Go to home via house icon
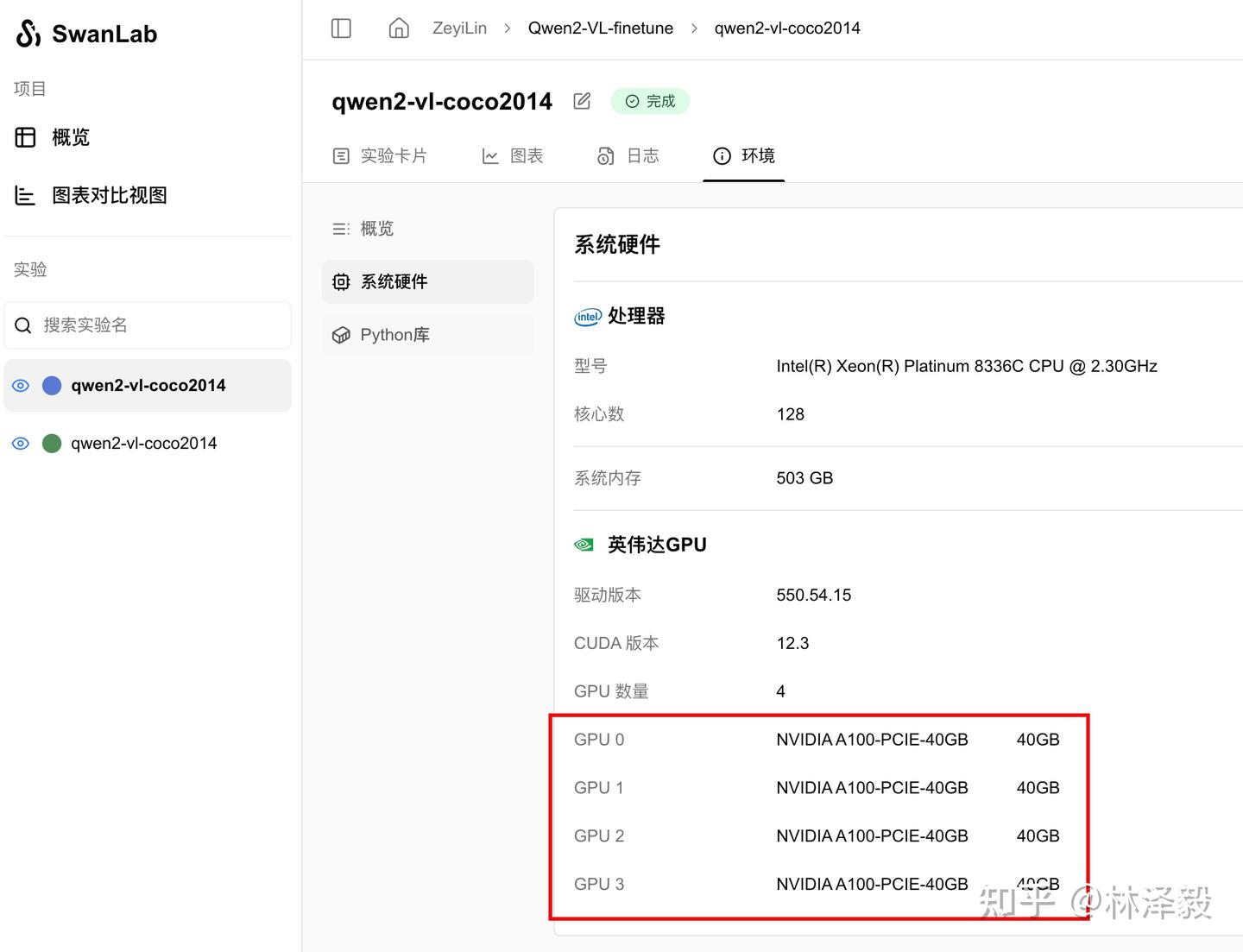This screenshot has height=952, width=1243. [x=399, y=28]
